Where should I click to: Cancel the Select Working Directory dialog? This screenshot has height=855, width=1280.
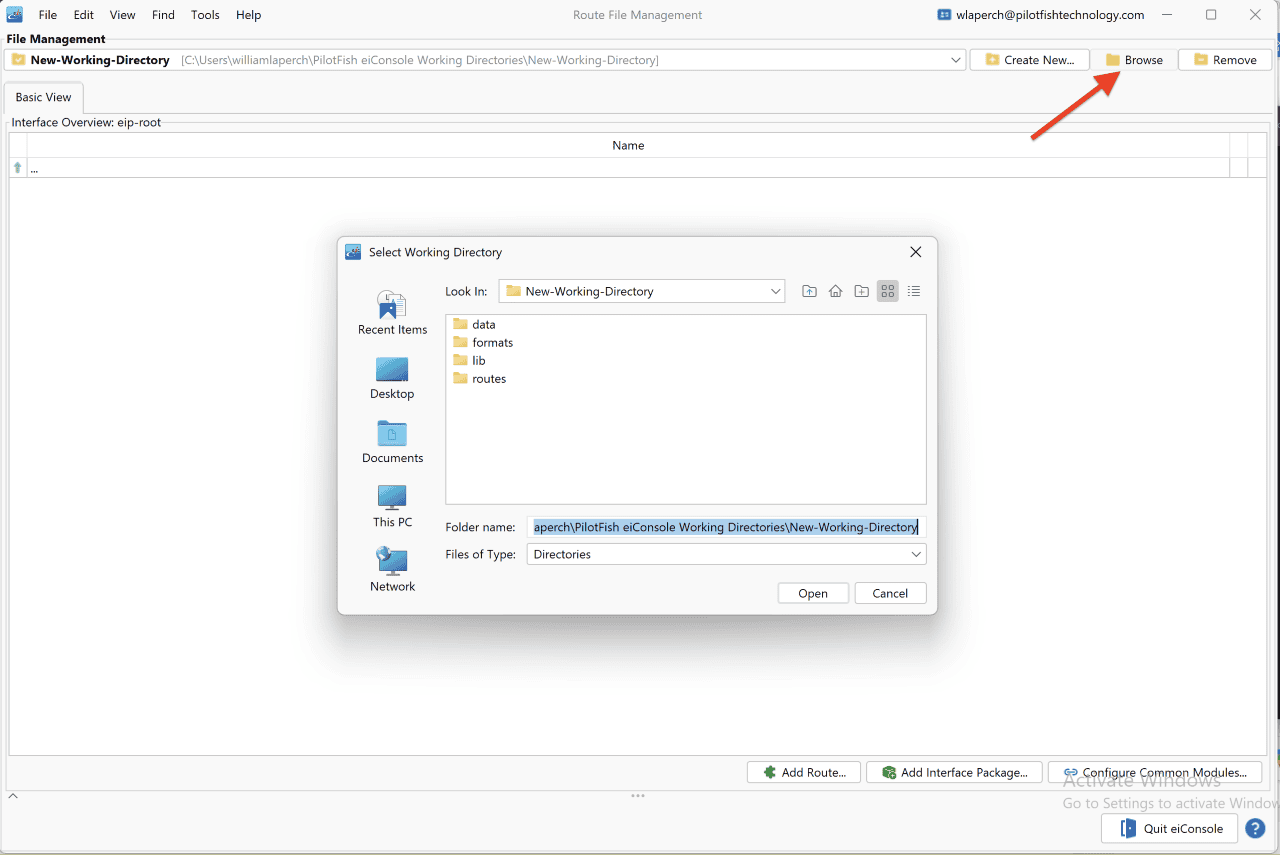tap(890, 593)
